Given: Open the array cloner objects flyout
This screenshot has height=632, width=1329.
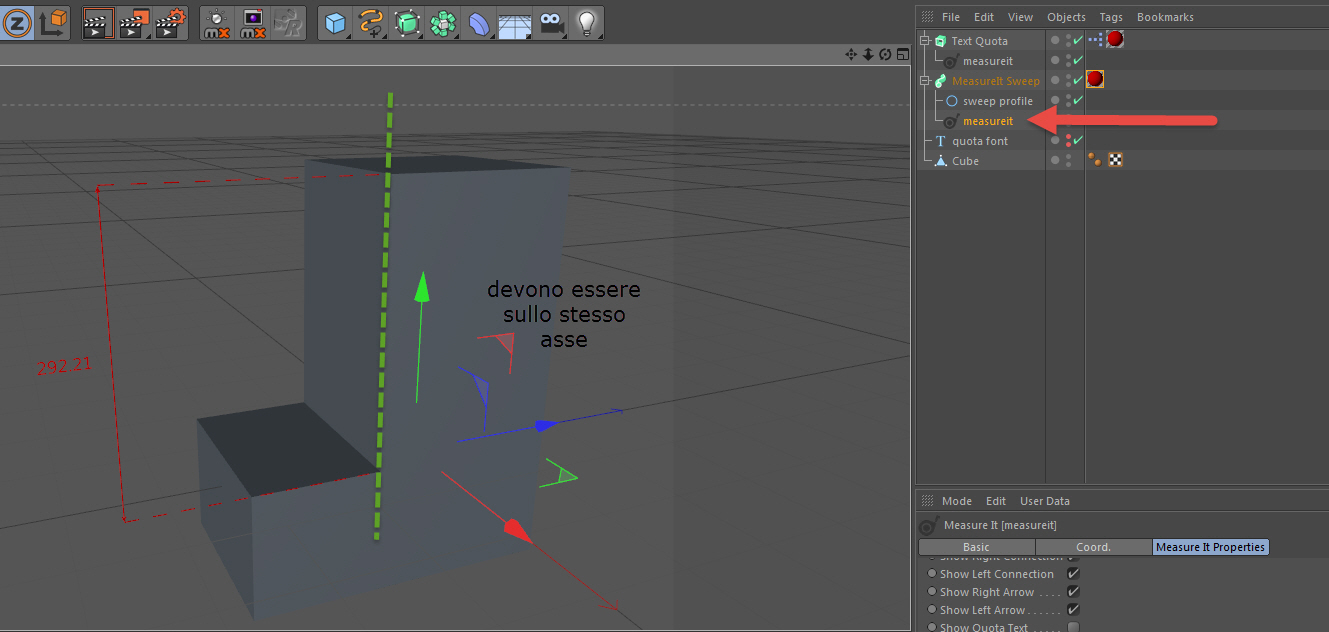Looking at the screenshot, I should pyautogui.click(x=442, y=22).
